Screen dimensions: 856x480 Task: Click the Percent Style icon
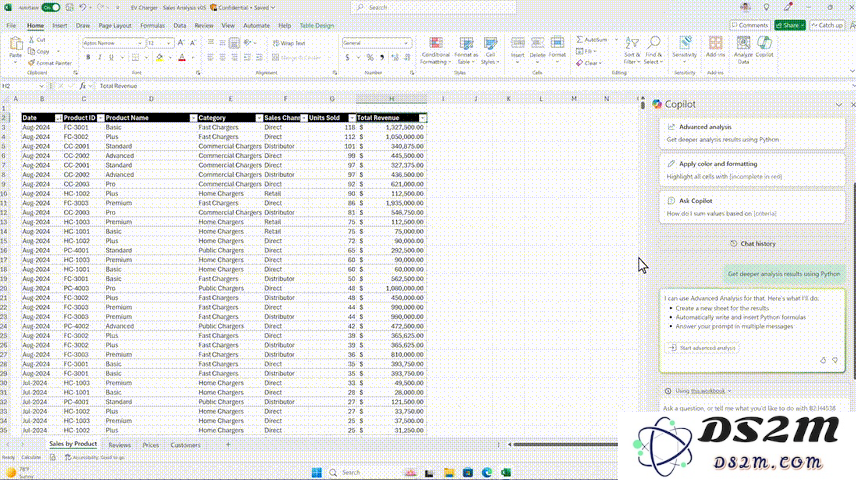click(x=370, y=57)
